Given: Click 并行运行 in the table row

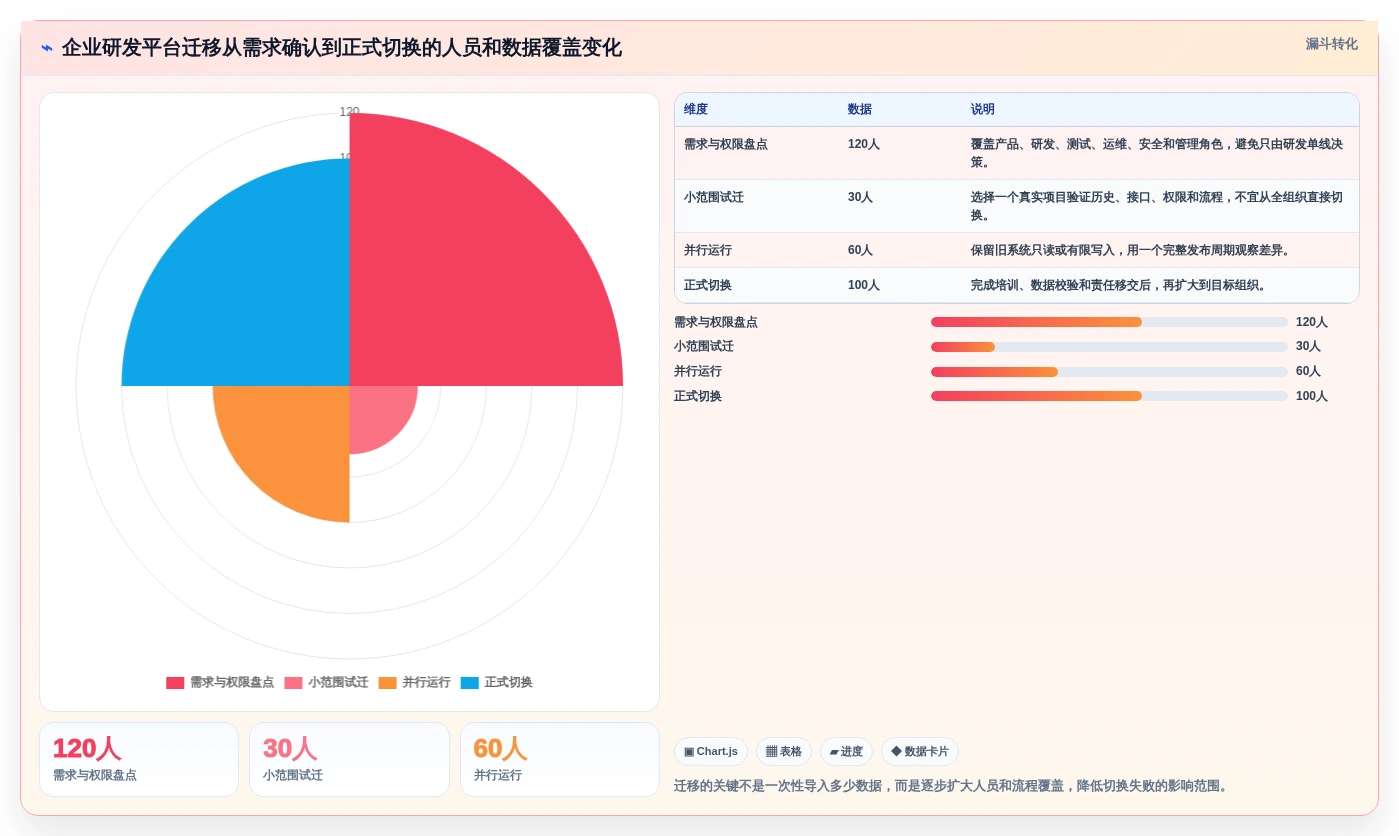Looking at the screenshot, I should pyautogui.click(x=708, y=250).
